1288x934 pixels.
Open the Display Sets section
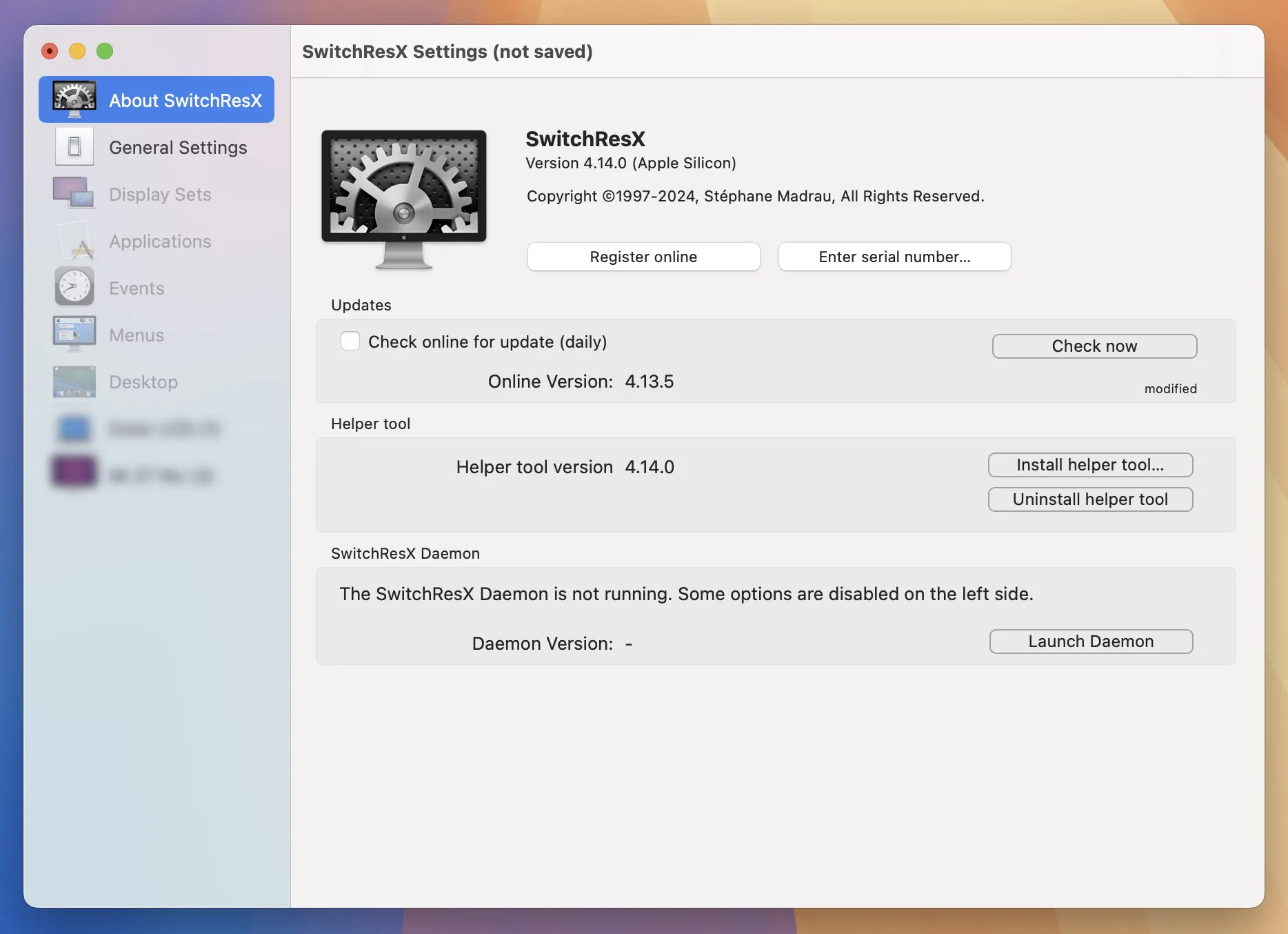[157, 194]
